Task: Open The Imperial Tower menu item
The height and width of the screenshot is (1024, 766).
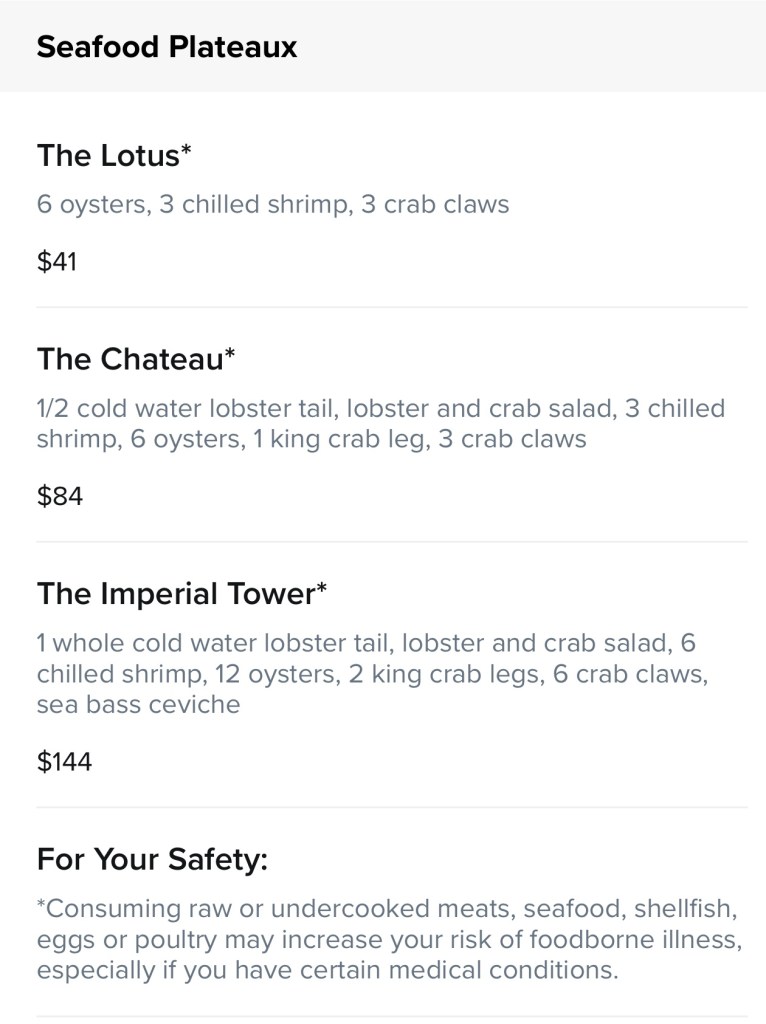Action: coord(175,594)
